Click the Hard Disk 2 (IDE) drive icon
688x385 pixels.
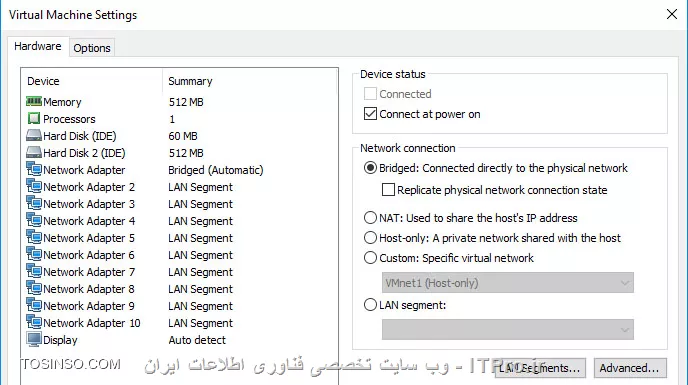(34, 153)
